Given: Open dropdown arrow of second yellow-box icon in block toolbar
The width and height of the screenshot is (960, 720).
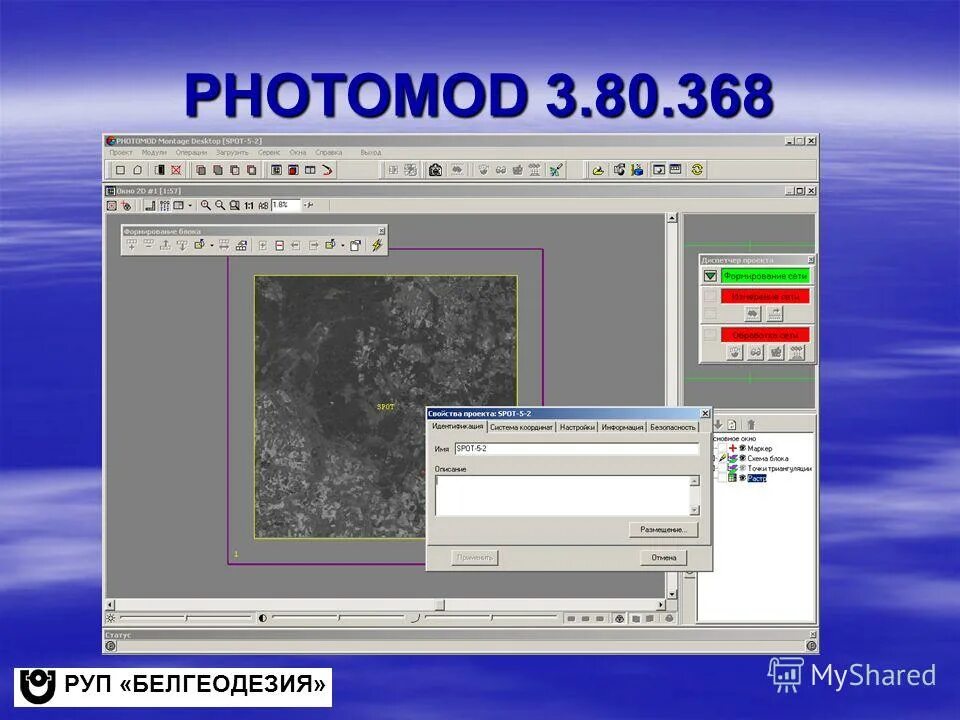Looking at the screenshot, I should 343,246.
